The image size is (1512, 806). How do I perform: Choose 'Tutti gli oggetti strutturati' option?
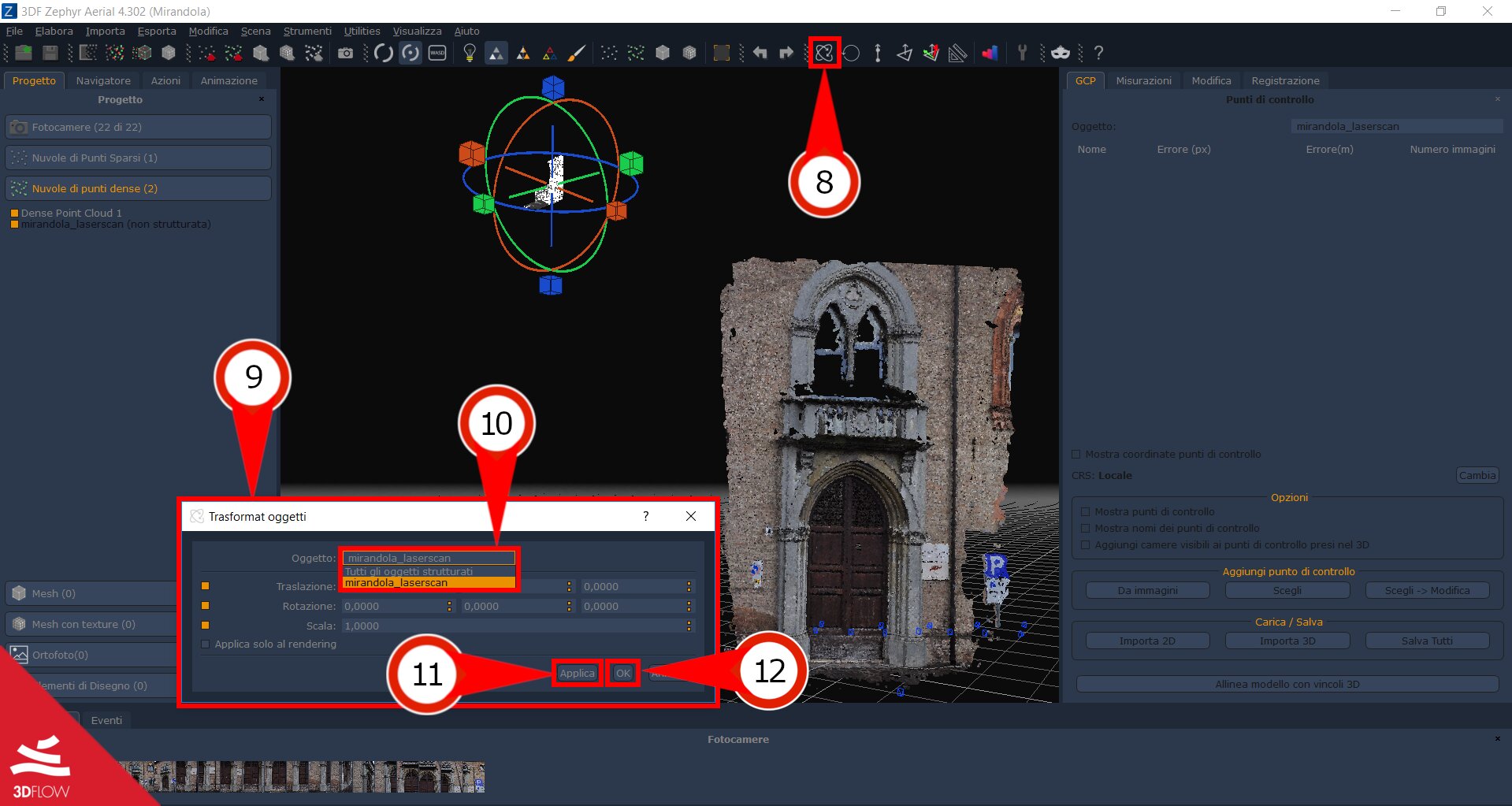408,570
